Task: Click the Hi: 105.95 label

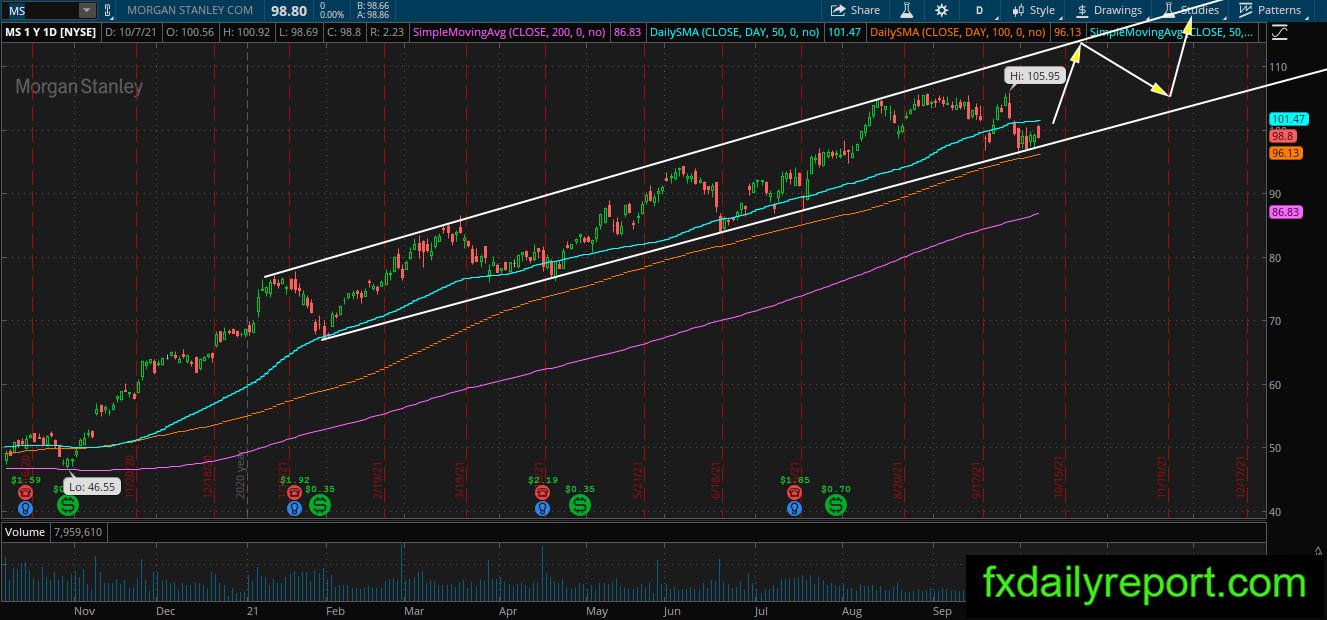Action: click(x=1033, y=75)
